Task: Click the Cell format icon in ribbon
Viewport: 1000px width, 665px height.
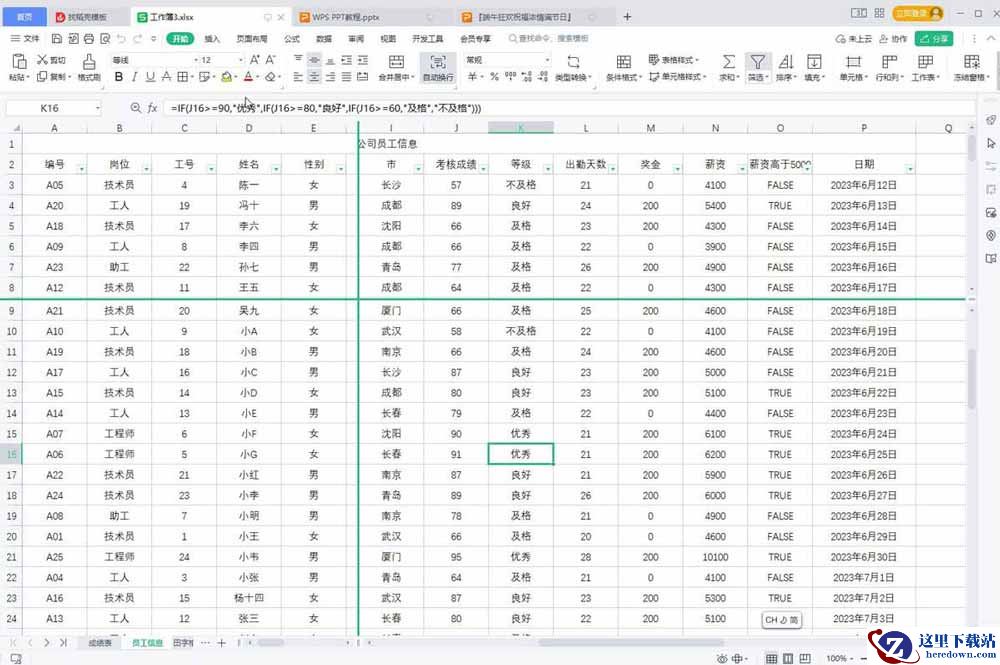Action: tap(852, 62)
